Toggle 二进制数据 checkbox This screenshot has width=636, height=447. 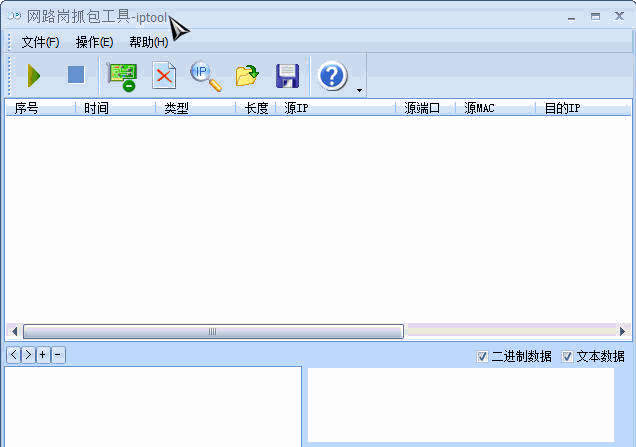point(482,357)
